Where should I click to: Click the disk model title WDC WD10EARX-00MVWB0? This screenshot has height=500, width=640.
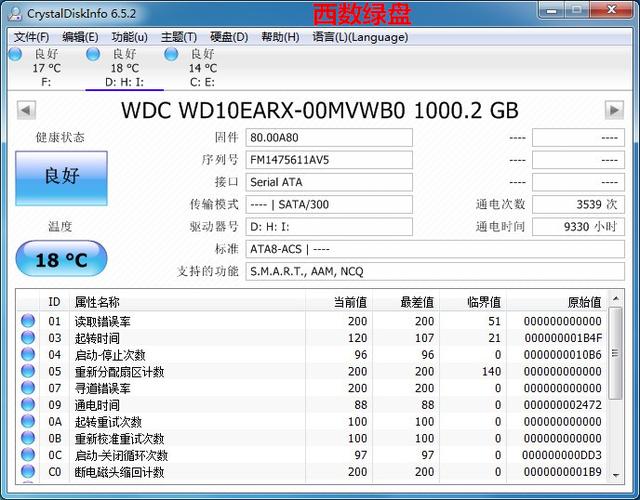click(x=263, y=110)
